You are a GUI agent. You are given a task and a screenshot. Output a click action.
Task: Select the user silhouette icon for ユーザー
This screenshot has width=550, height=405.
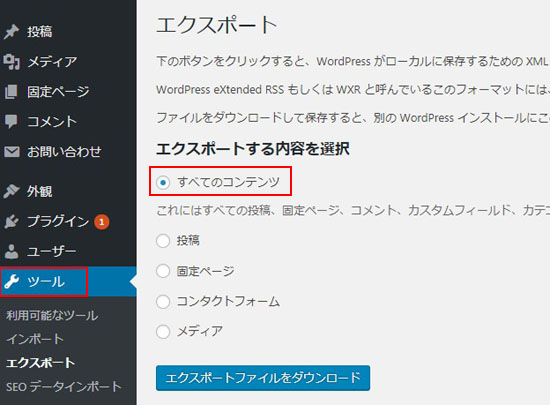click(11, 251)
